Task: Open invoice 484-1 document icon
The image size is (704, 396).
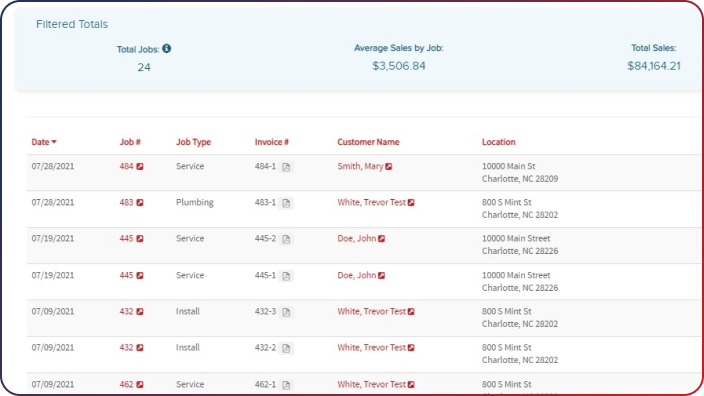Action: (x=286, y=167)
